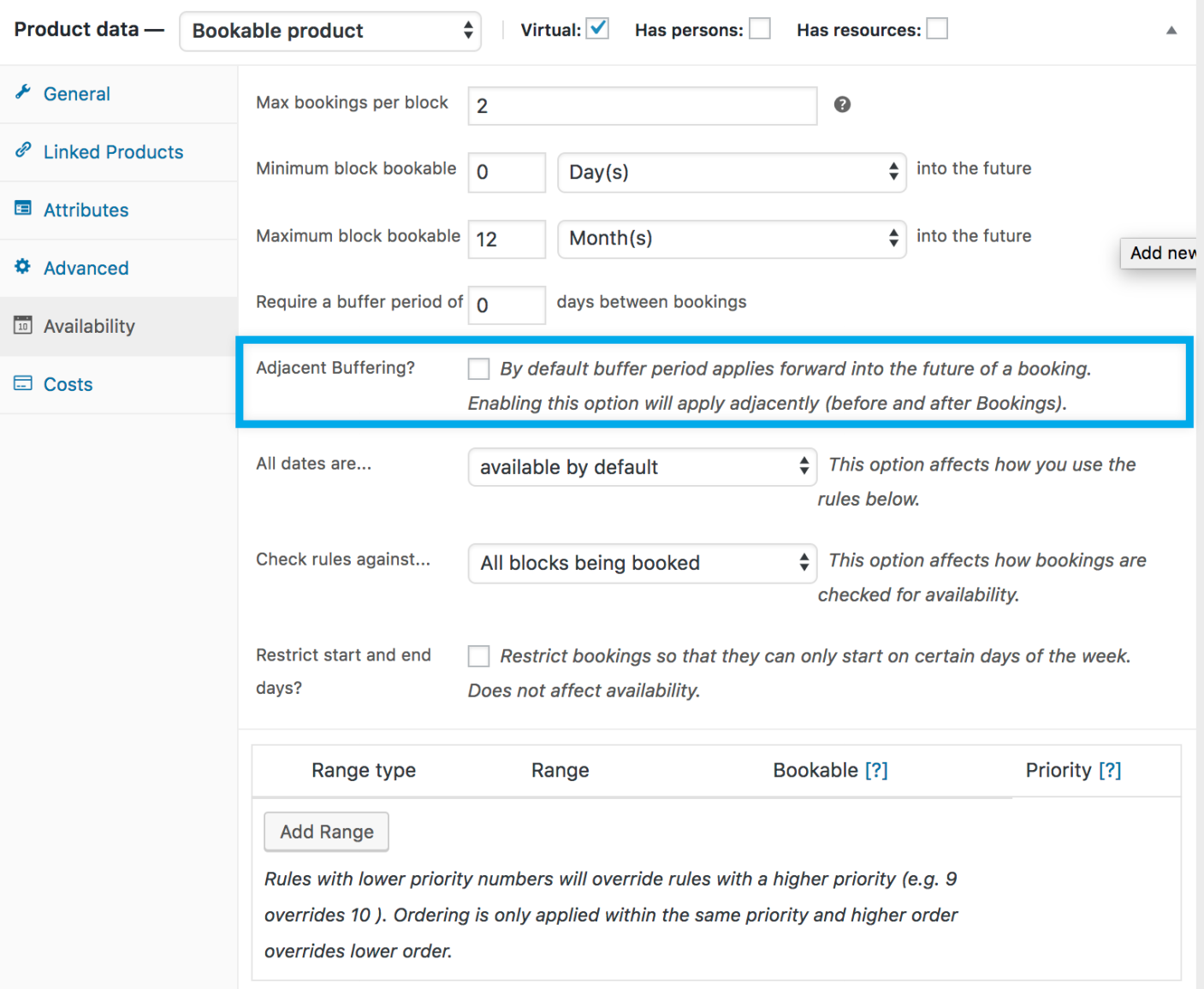Switch to the Availability tab
1204x989 pixels.
coord(89,325)
